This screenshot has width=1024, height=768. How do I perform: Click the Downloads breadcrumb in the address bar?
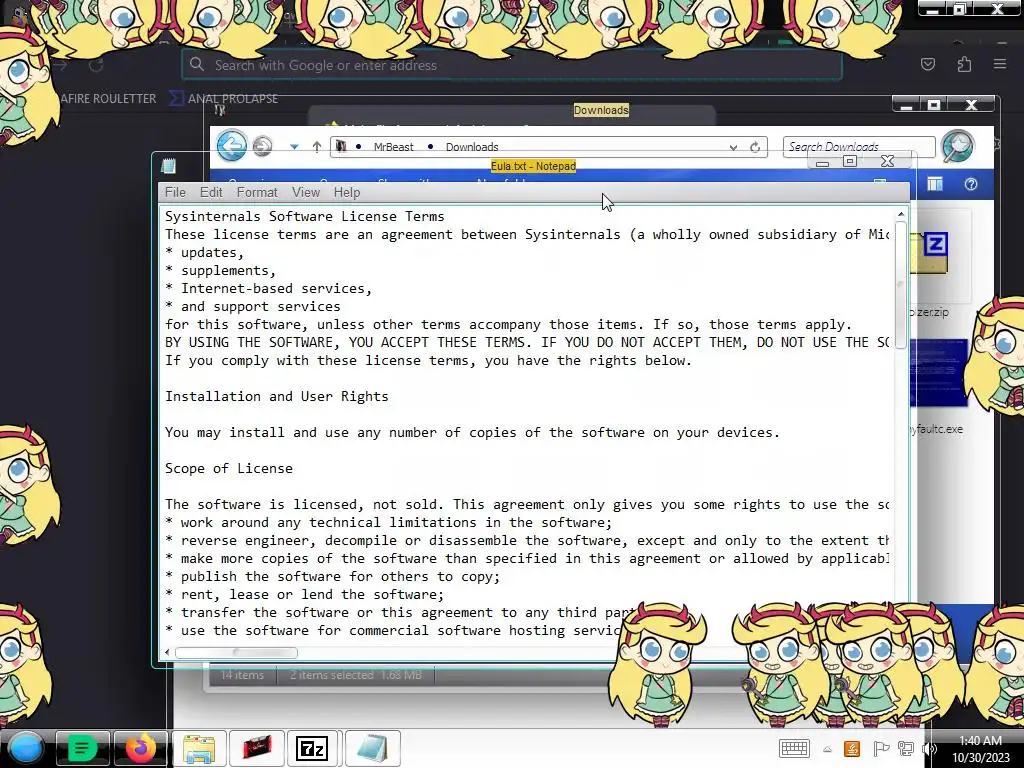472,147
